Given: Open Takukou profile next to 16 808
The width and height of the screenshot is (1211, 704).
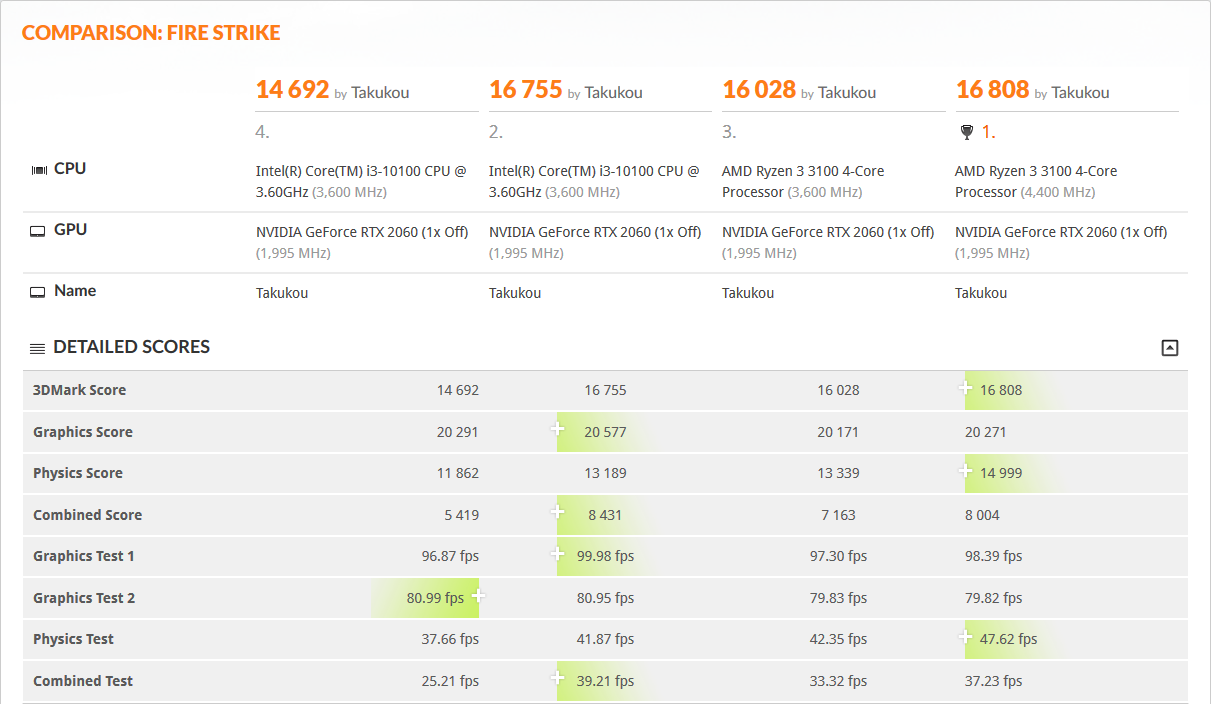Looking at the screenshot, I should pyautogui.click(x=1080, y=93).
